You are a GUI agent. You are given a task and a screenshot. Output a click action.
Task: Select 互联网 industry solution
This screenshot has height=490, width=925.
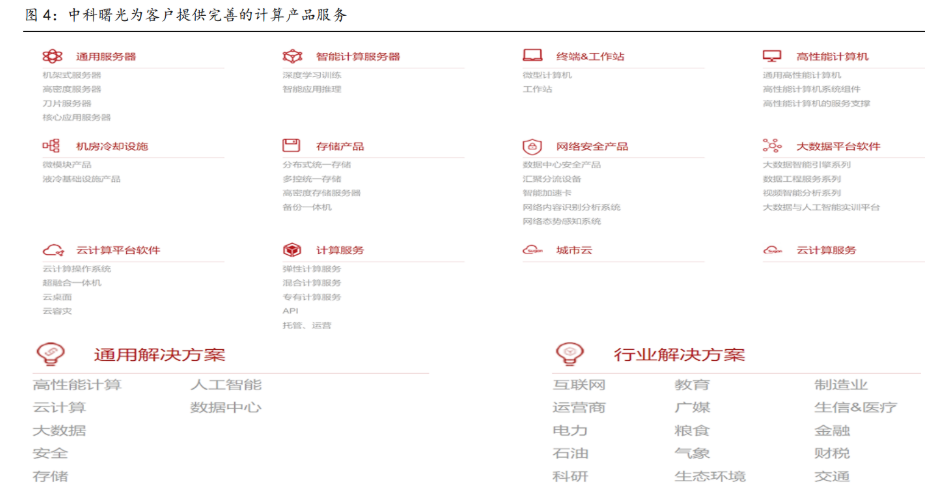pyautogui.click(x=579, y=385)
